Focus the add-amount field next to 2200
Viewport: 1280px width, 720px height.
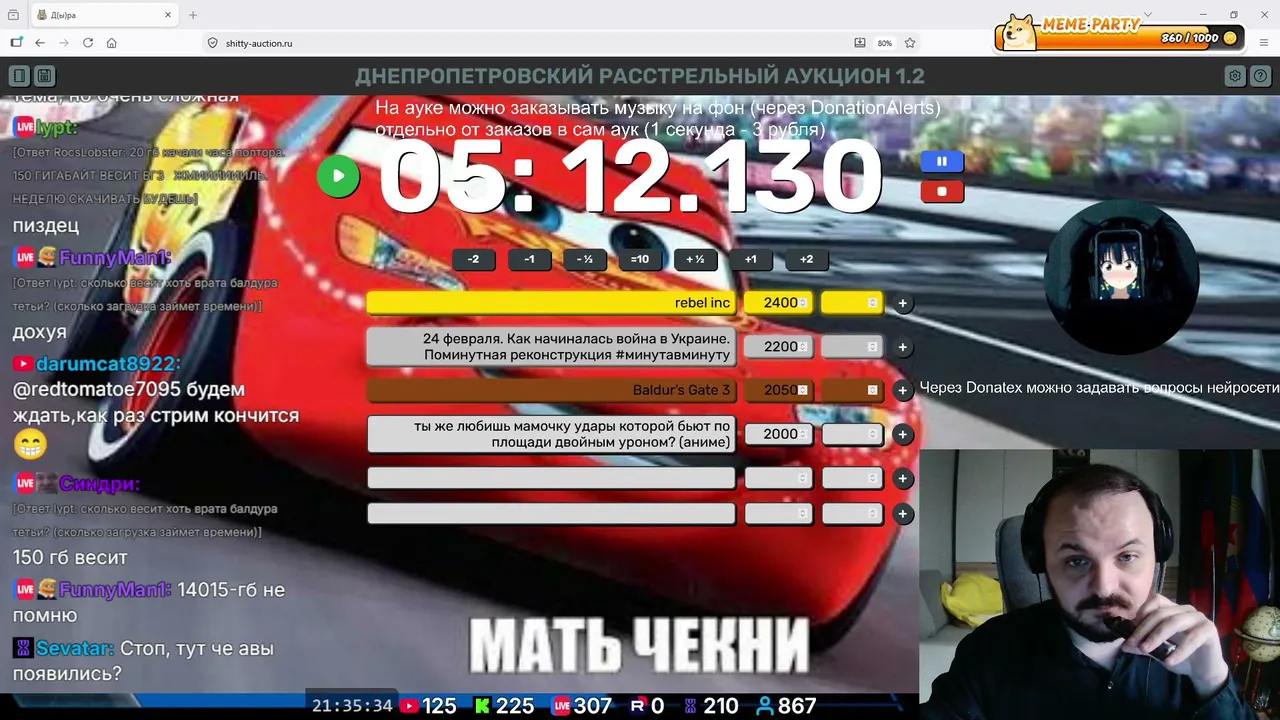852,347
